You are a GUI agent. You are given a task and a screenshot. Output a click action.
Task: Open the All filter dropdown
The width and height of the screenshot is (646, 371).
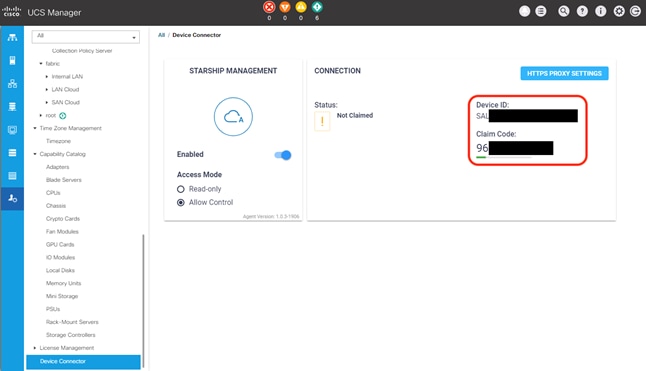click(86, 37)
